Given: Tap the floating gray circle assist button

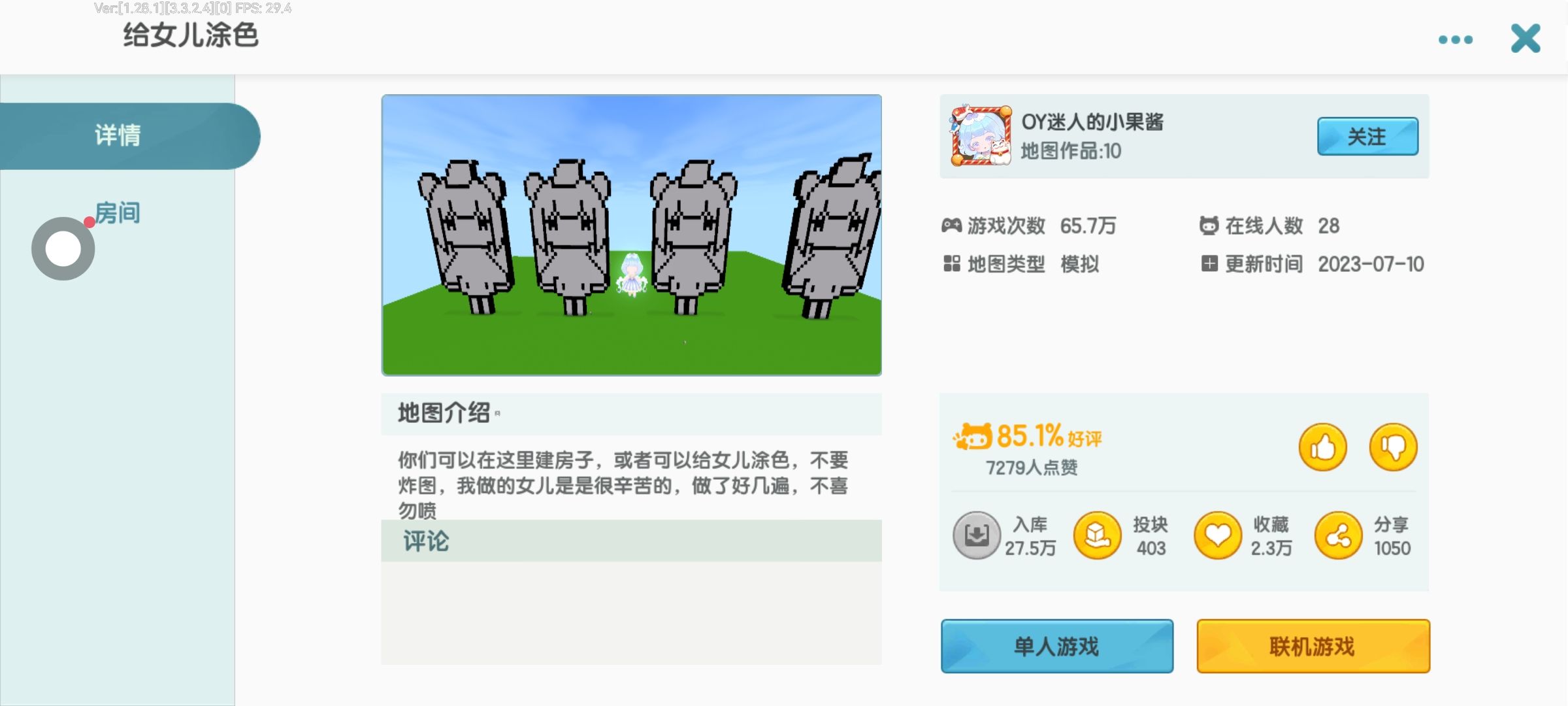Looking at the screenshot, I should [63, 249].
